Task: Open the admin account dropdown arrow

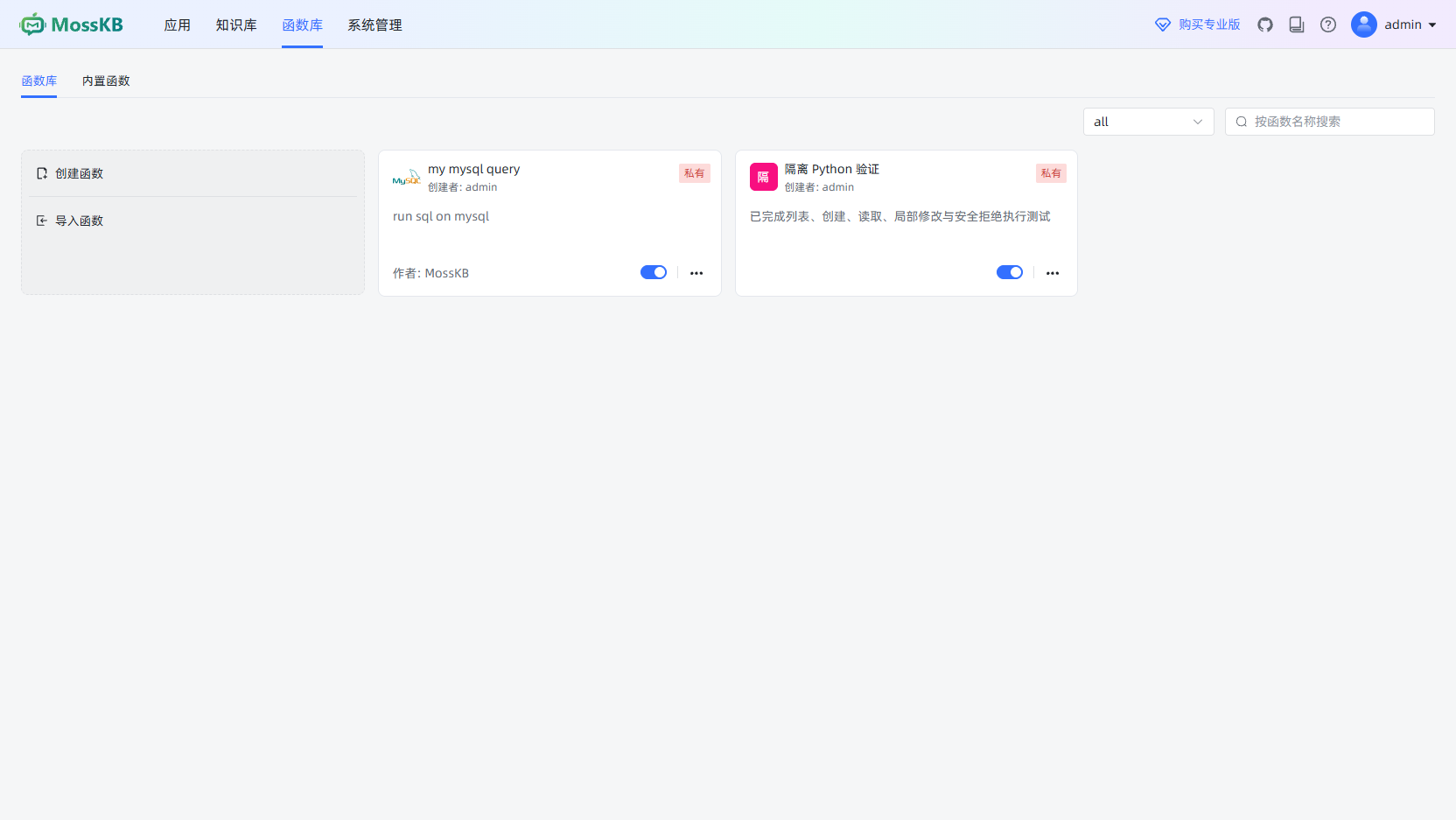Action: (1432, 25)
